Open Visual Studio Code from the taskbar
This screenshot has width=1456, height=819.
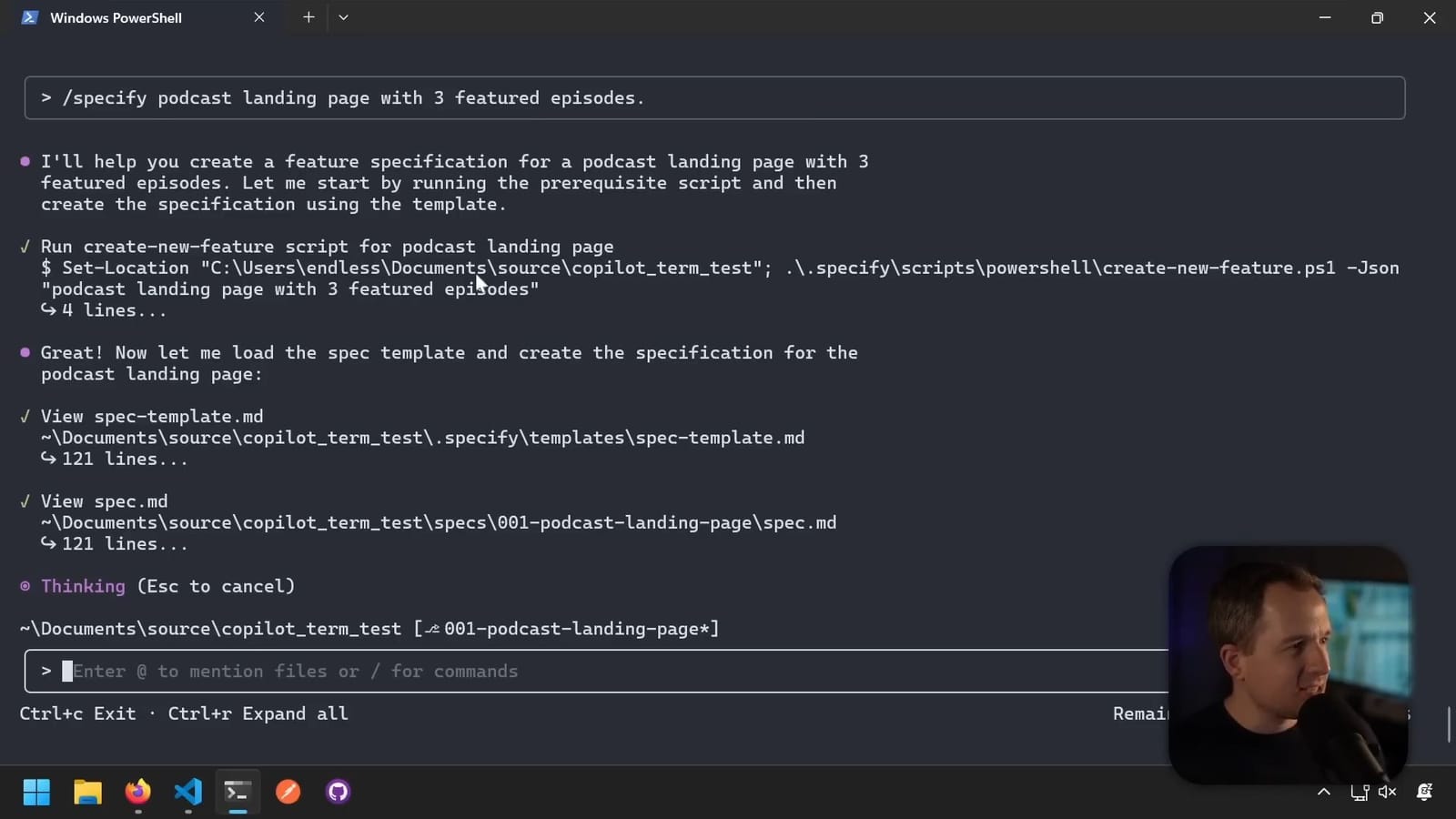tap(187, 792)
